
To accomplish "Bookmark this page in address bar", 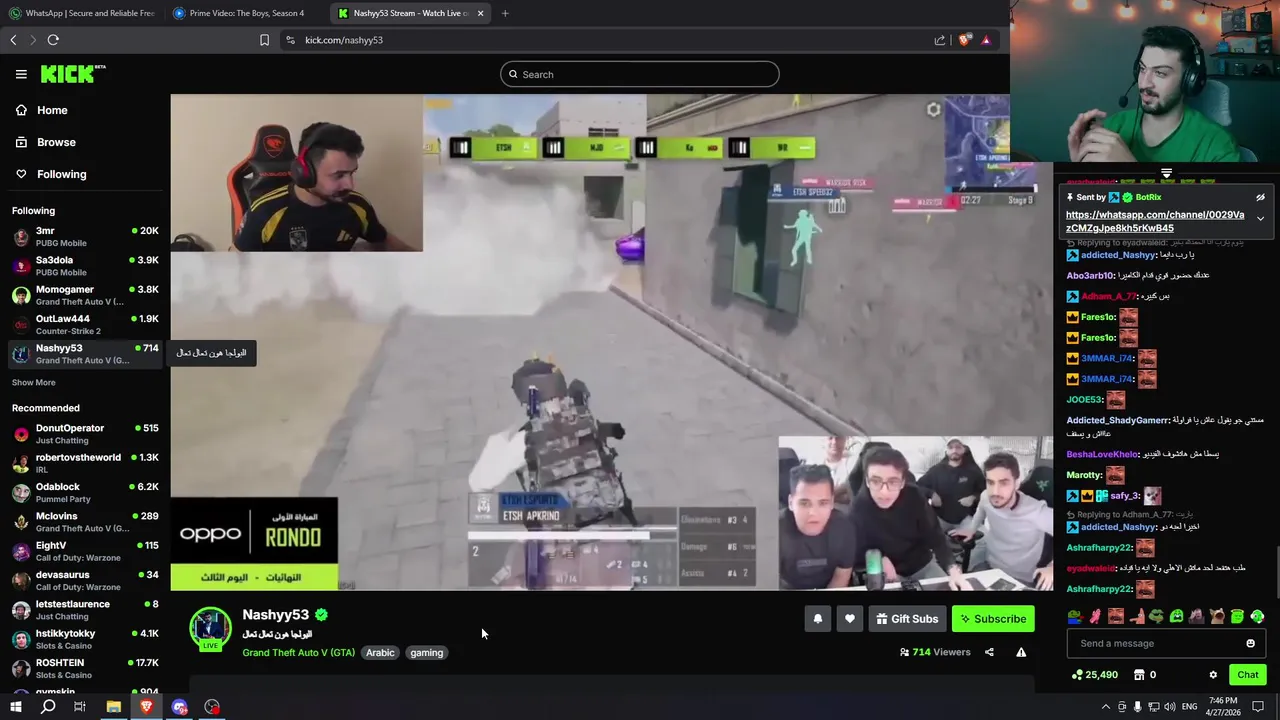I will tap(264, 40).
